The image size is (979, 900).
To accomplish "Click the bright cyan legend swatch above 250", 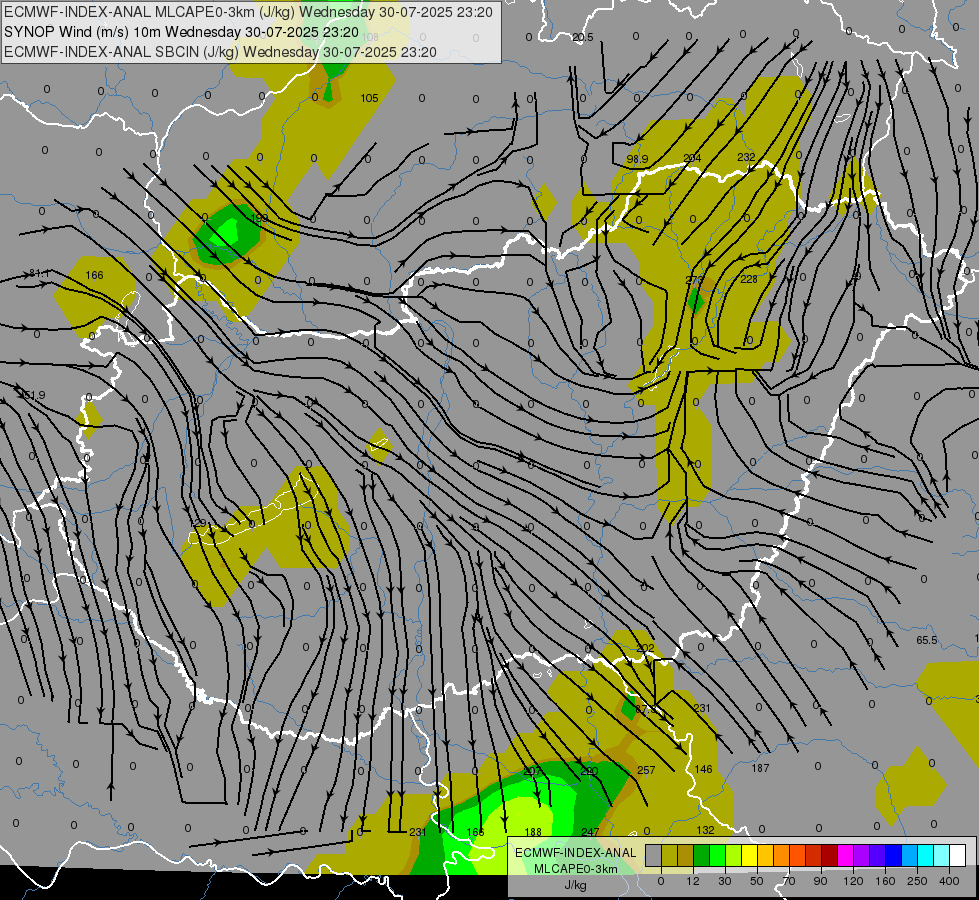I will pyautogui.click(x=925, y=856).
